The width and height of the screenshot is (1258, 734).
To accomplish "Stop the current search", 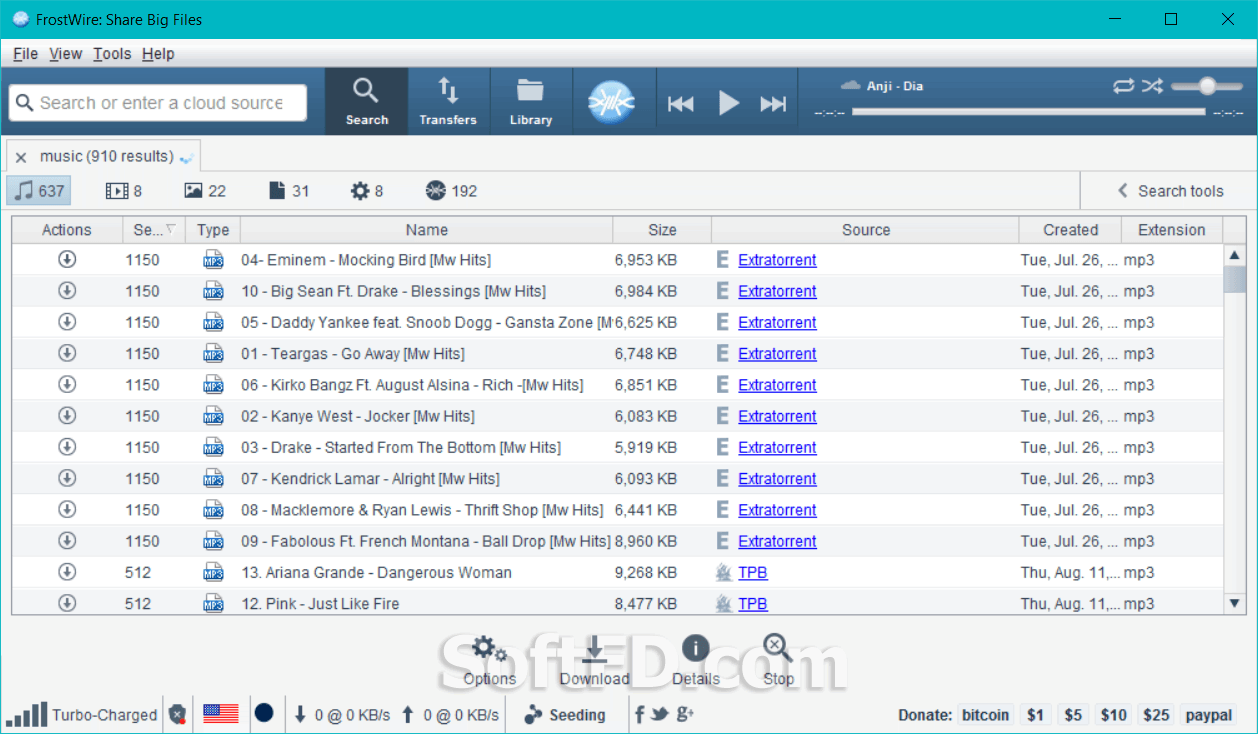I will pos(778,660).
